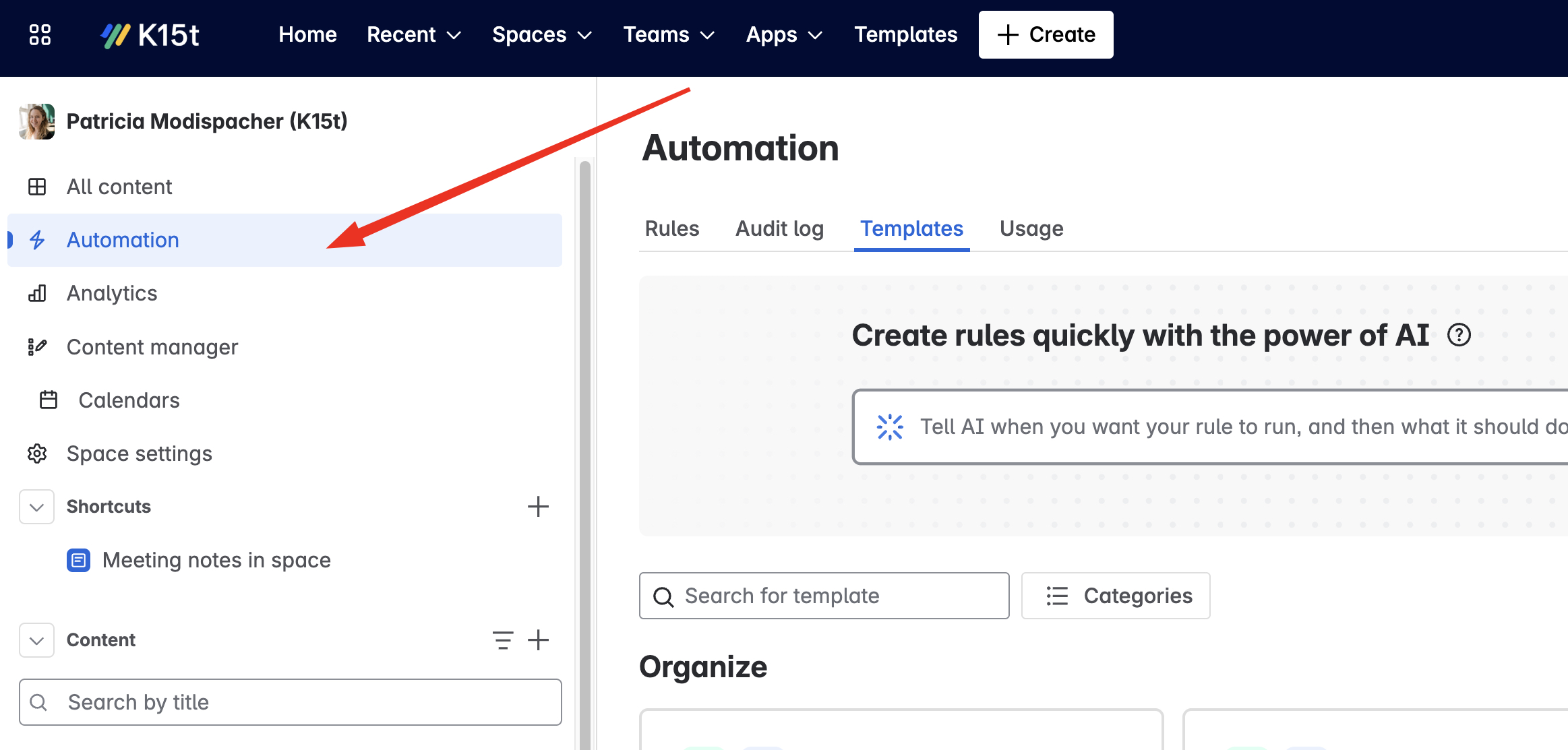Click the Categories list icon
Screen dimensions: 1568x750
pos(1057,596)
